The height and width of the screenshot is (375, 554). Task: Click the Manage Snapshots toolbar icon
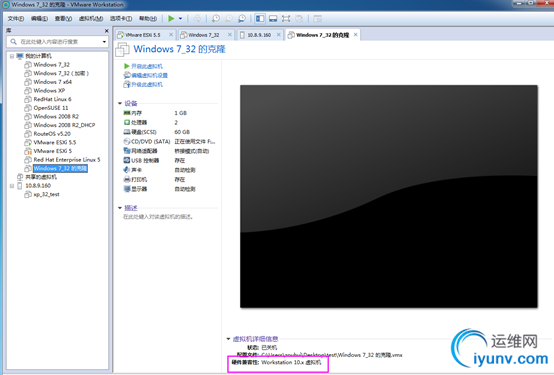242,18
